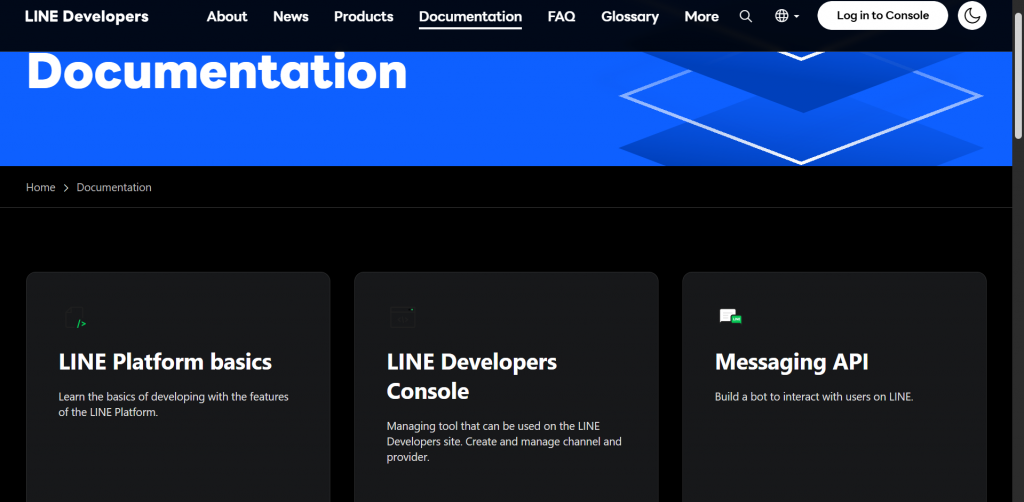Click the Messaging API chat icon
1024x502 pixels.
click(x=730, y=317)
